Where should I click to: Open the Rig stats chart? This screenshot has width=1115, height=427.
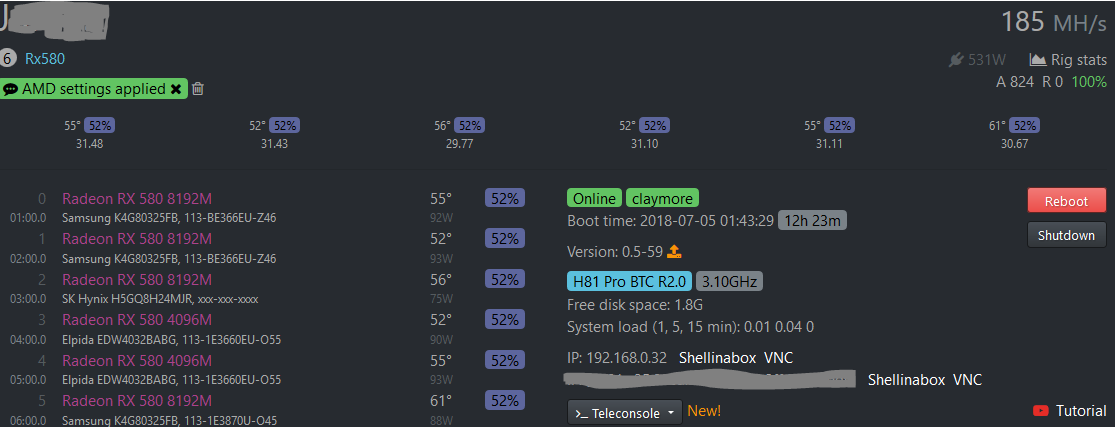click(x=1068, y=60)
